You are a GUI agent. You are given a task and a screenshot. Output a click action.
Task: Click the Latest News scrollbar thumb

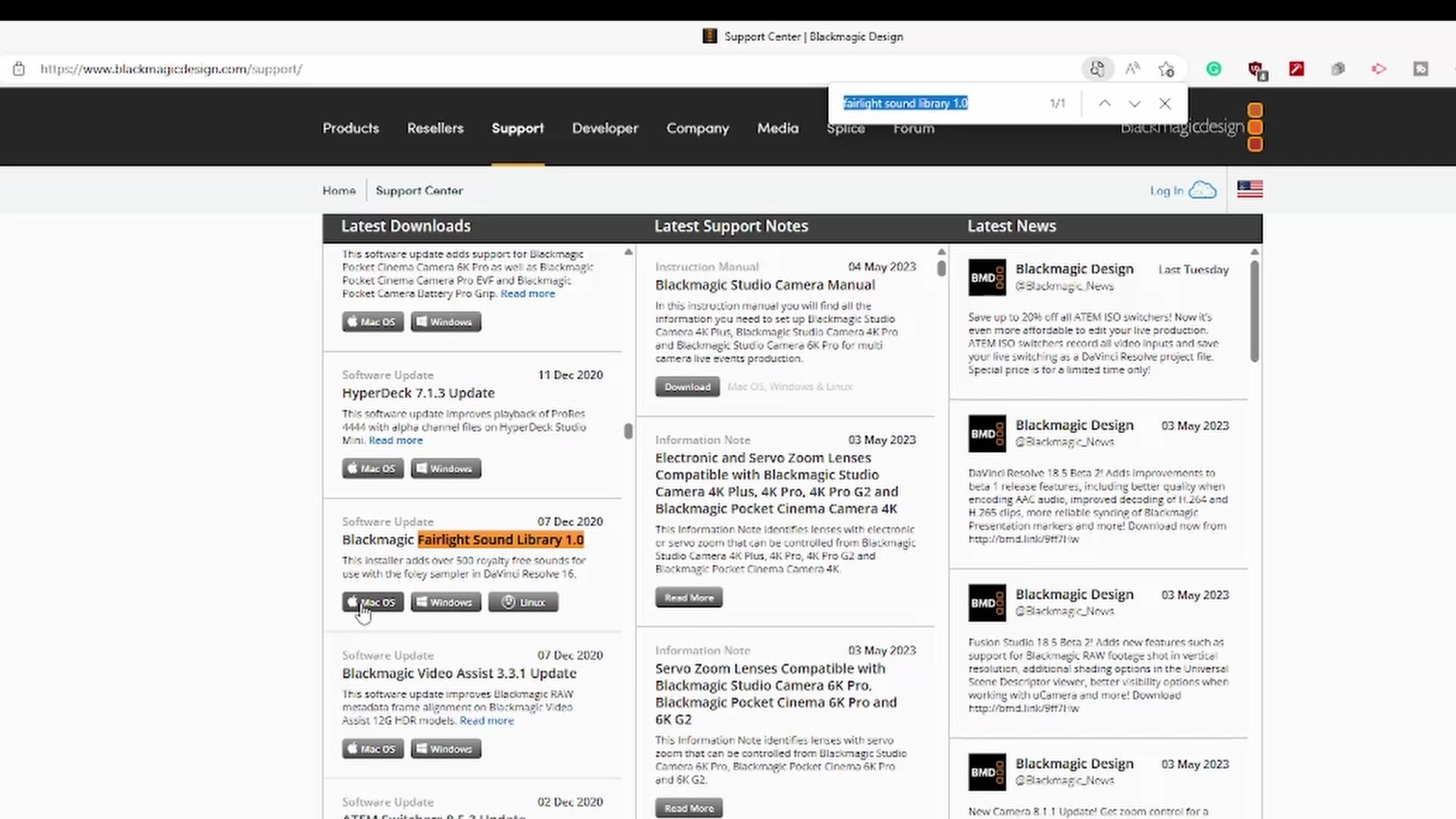tap(1254, 311)
